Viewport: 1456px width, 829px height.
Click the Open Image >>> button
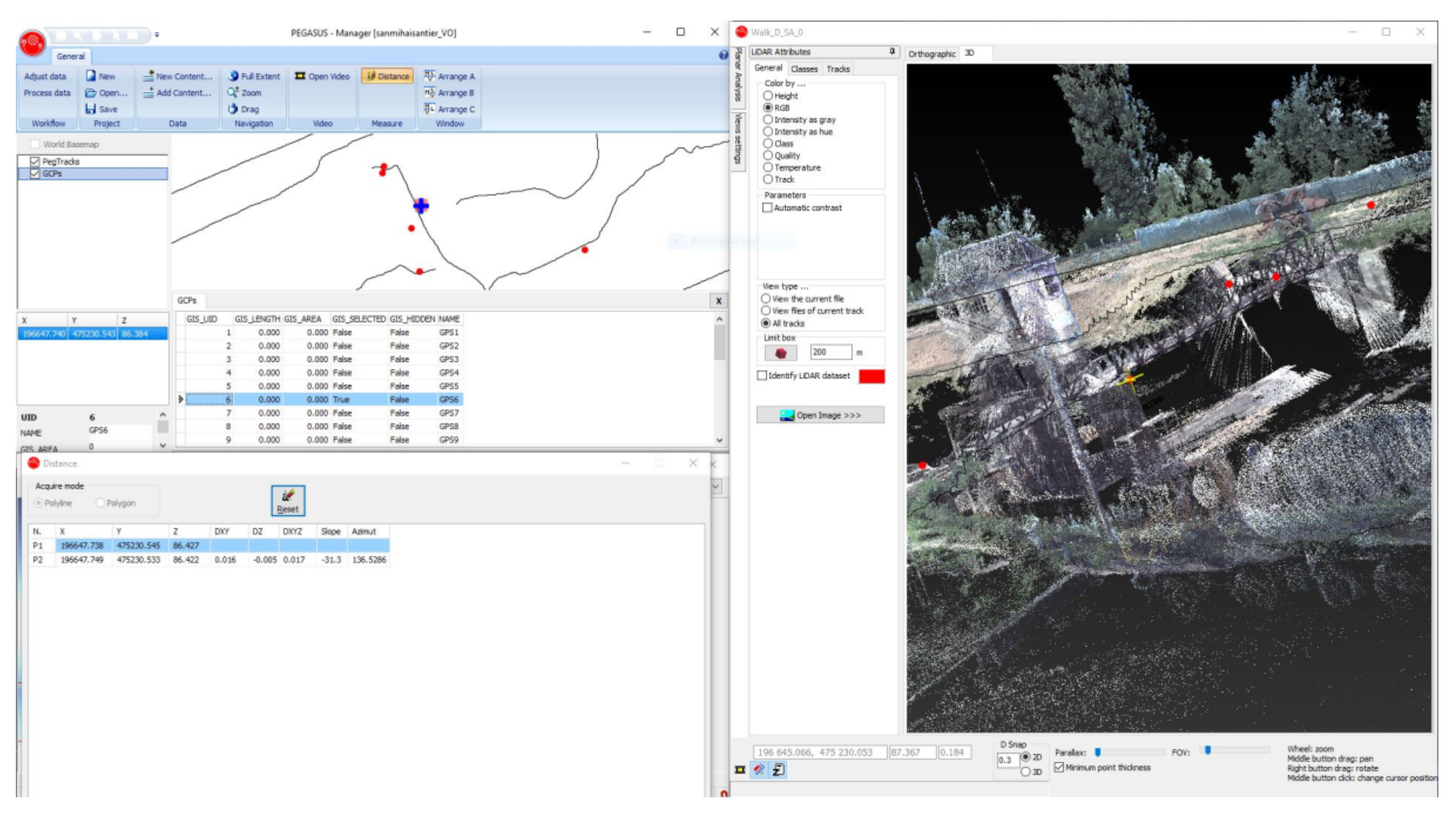tap(820, 415)
